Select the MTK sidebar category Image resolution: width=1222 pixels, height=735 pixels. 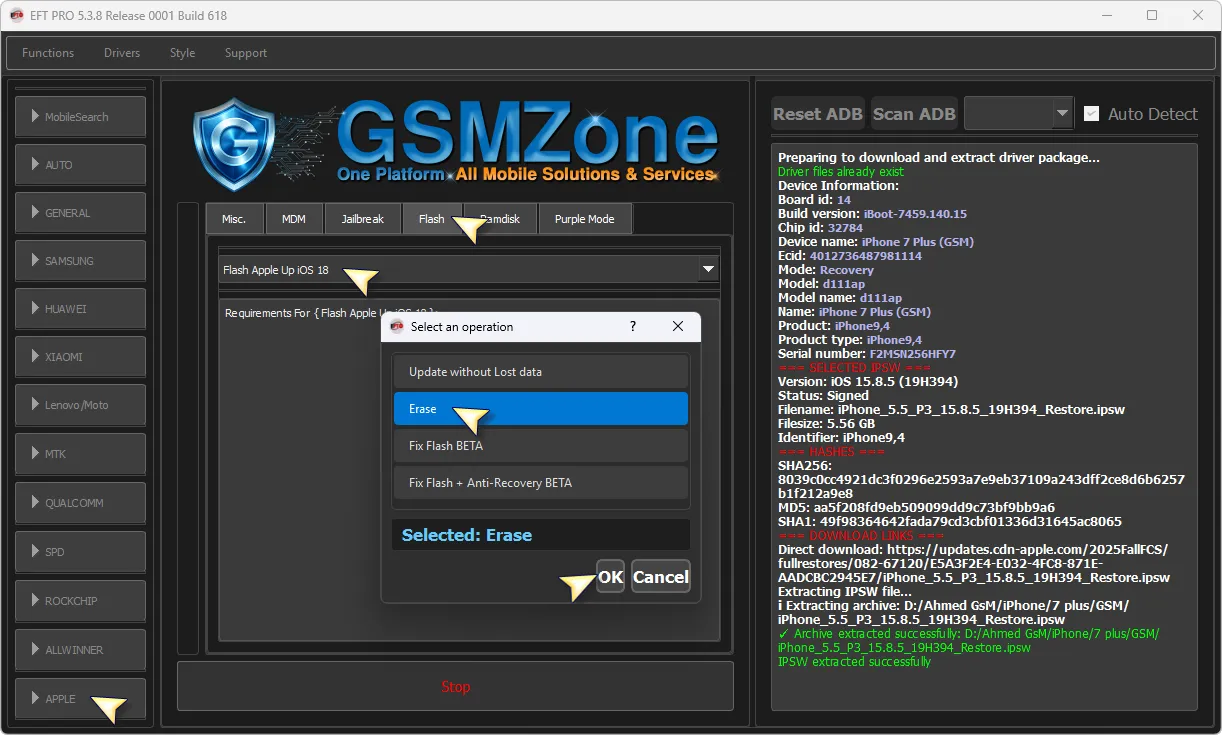pos(80,454)
